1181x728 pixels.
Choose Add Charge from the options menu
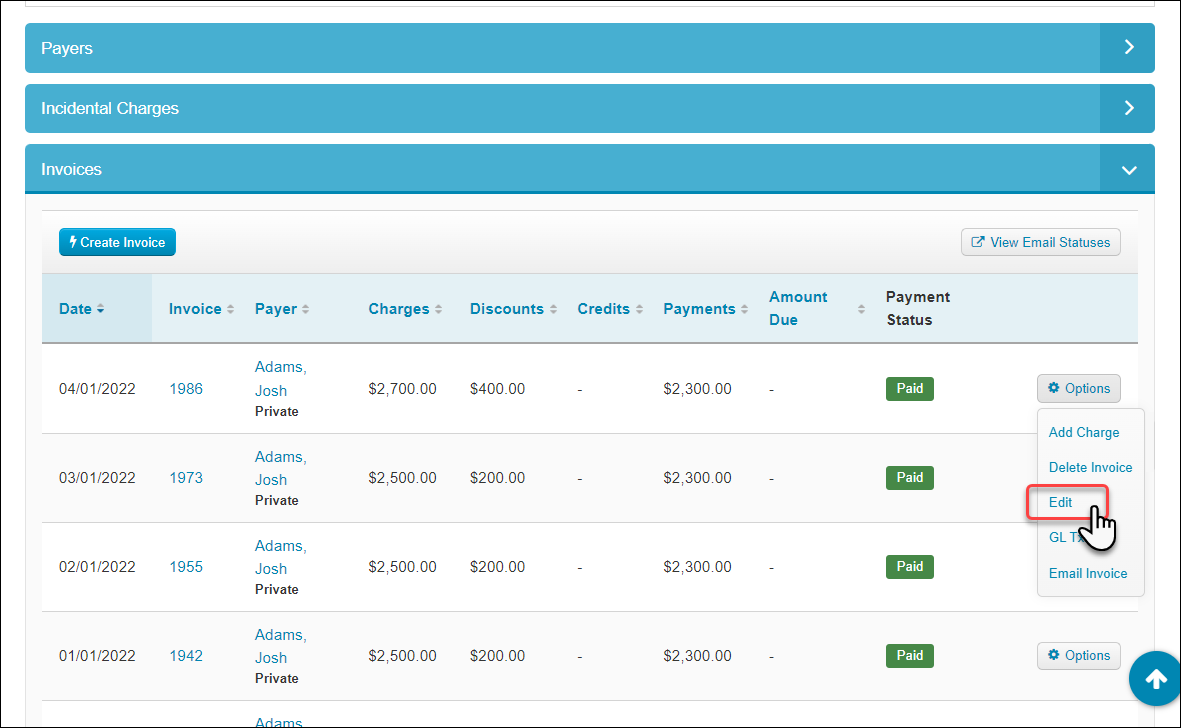[1084, 432]
